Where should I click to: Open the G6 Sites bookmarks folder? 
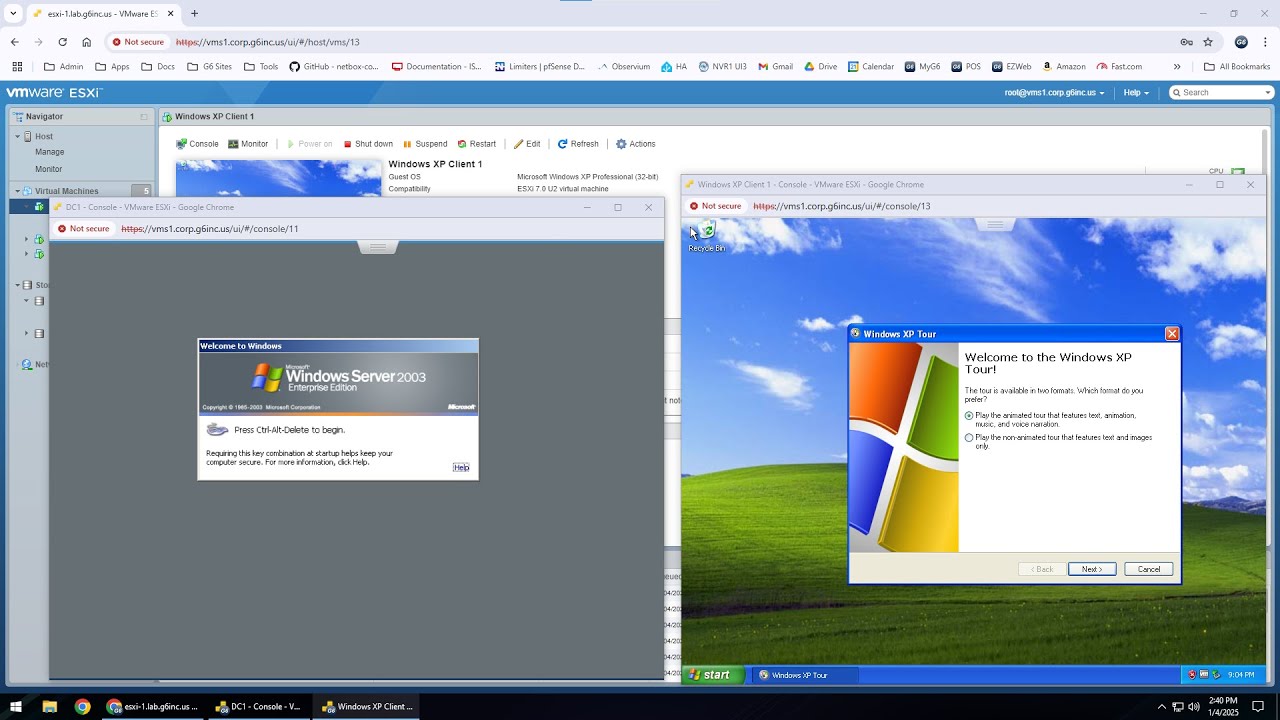[209, 67]
